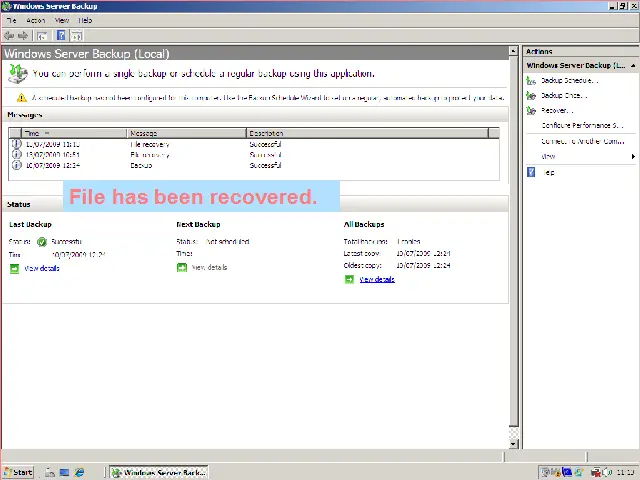Open the Help menu
Viewport: 640px width, 480px height.
point(85,20)
